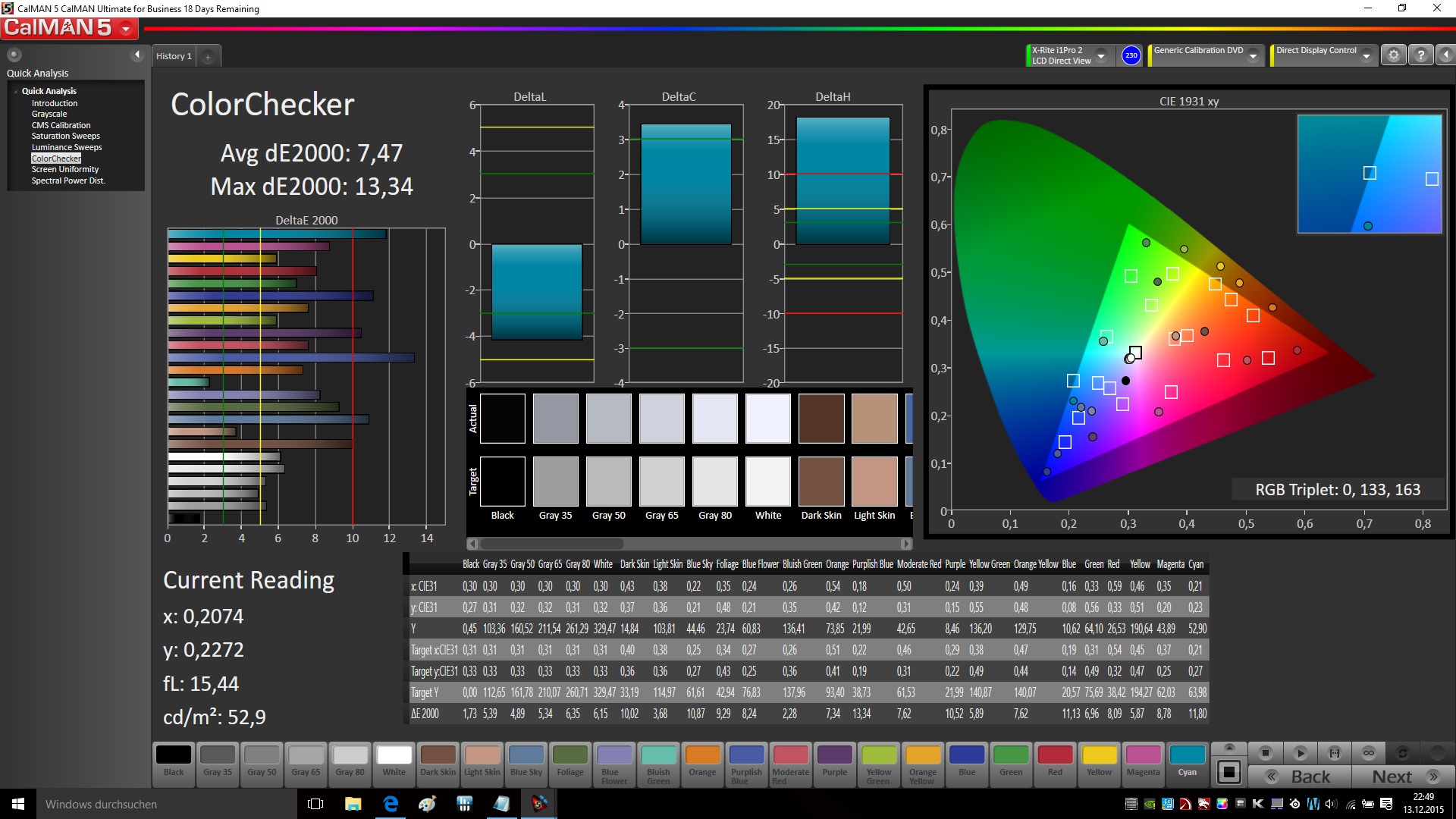Viewport: 1456px width, 819px height.
Task: Click the blue 230 meter timer icon
Action: click(x=1131, y=55)
